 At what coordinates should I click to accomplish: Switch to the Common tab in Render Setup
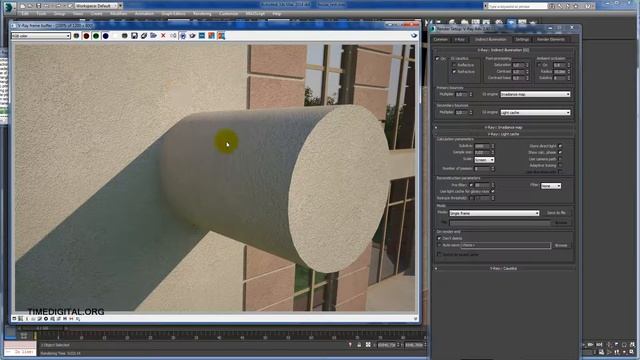440,40
